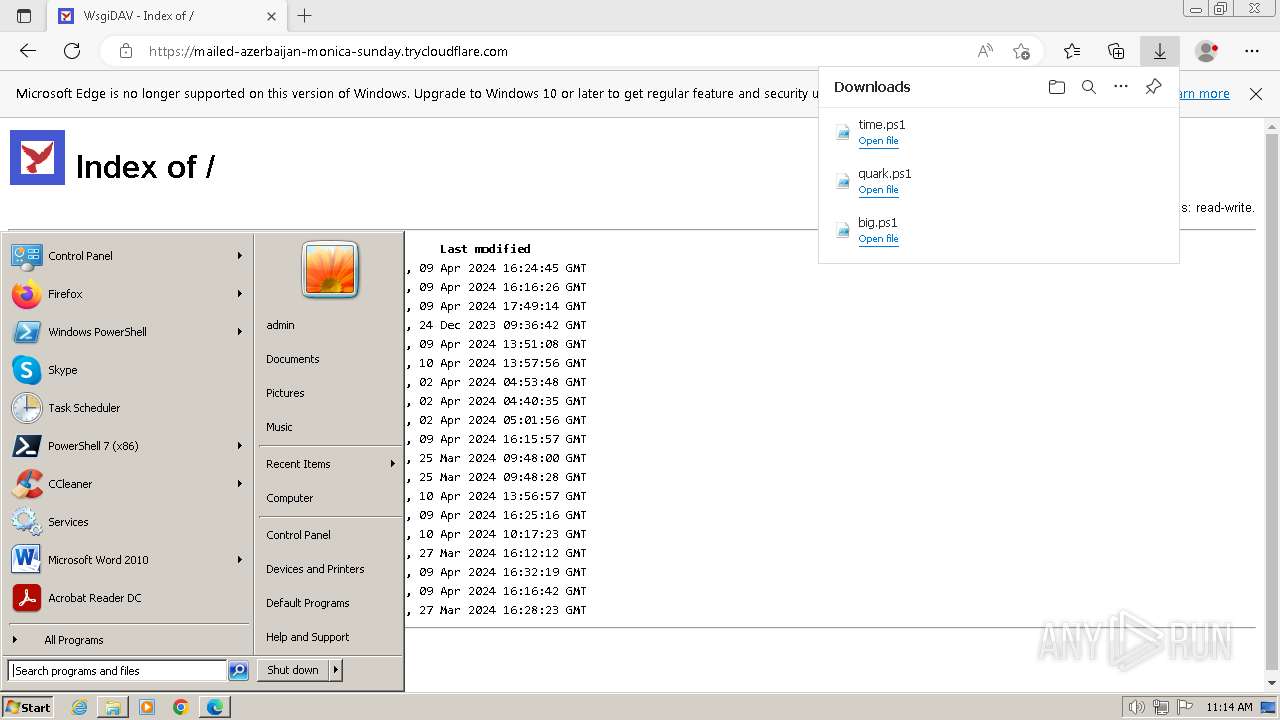Open Services from Start menu
This screenshot has width=1280, height=720.
128,522
